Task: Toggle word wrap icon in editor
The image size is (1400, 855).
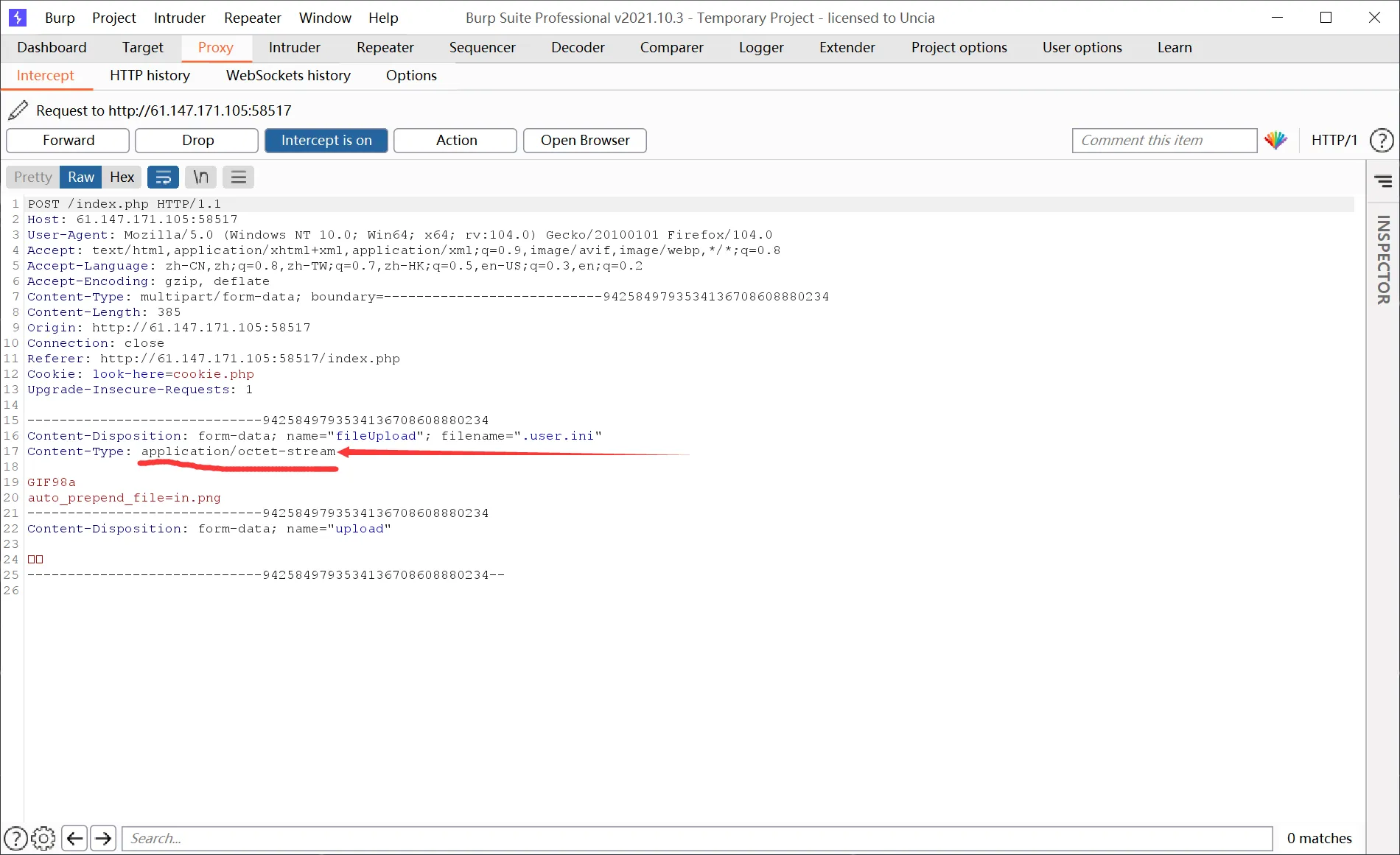Action: [x=164, y=177]
